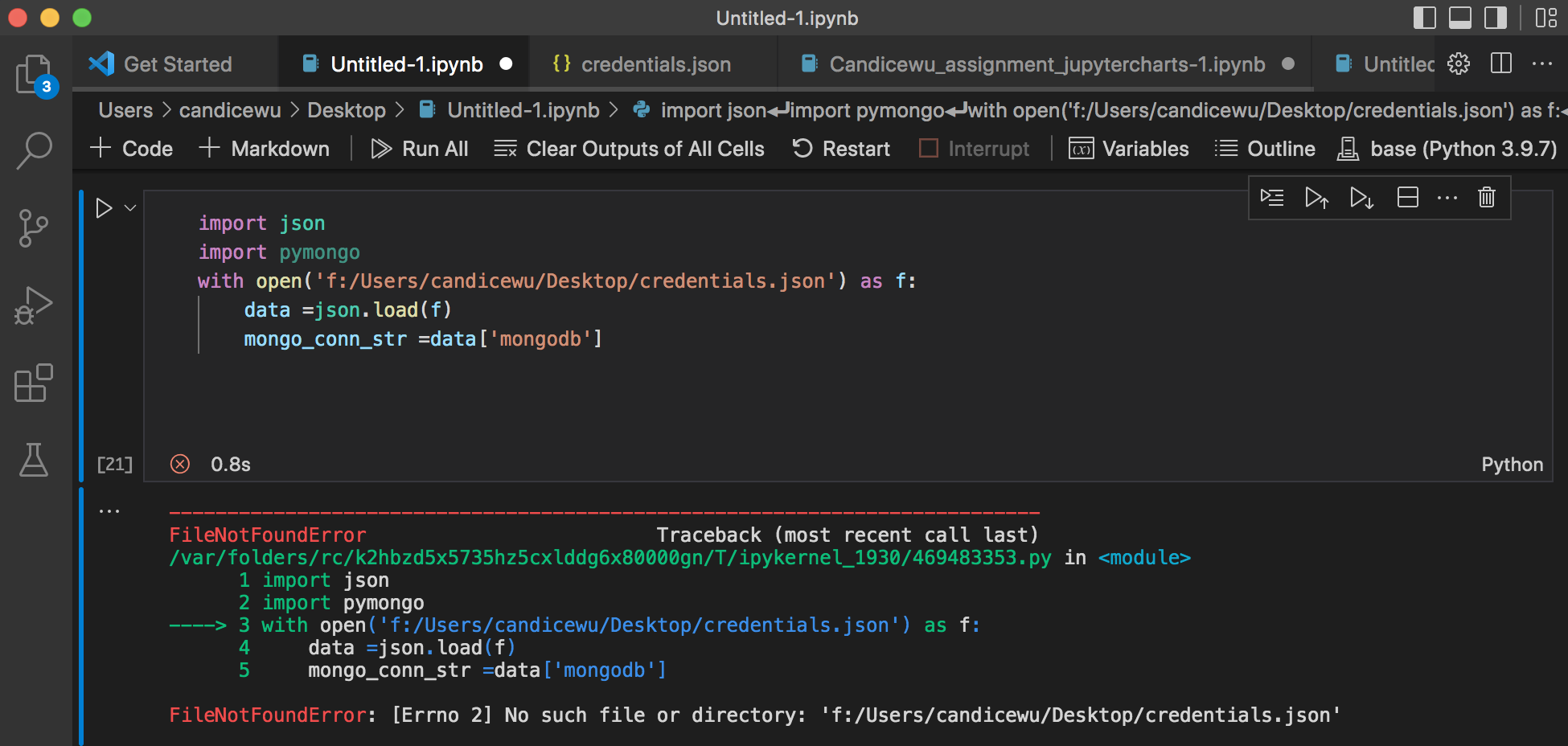The image size is (1568, 746).
Task: Open the Testing flask icon
Action: click(34, 459)
